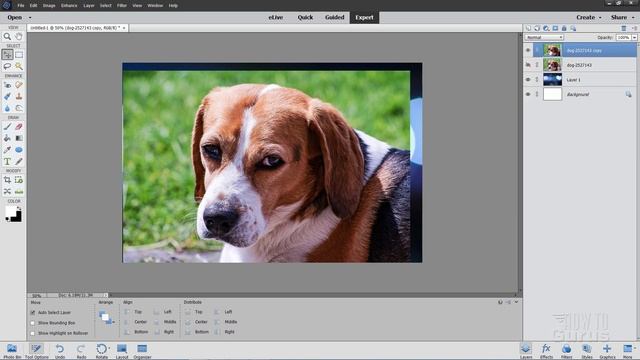640x360 pixels.
Task: Select the Content-Aware Move tool
Action: click(7, 191)
